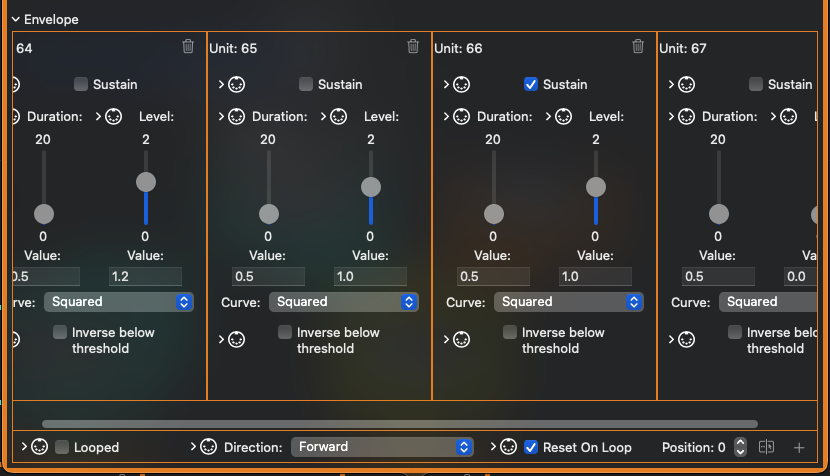Uncheck Reset On Loop

point(531,447)
